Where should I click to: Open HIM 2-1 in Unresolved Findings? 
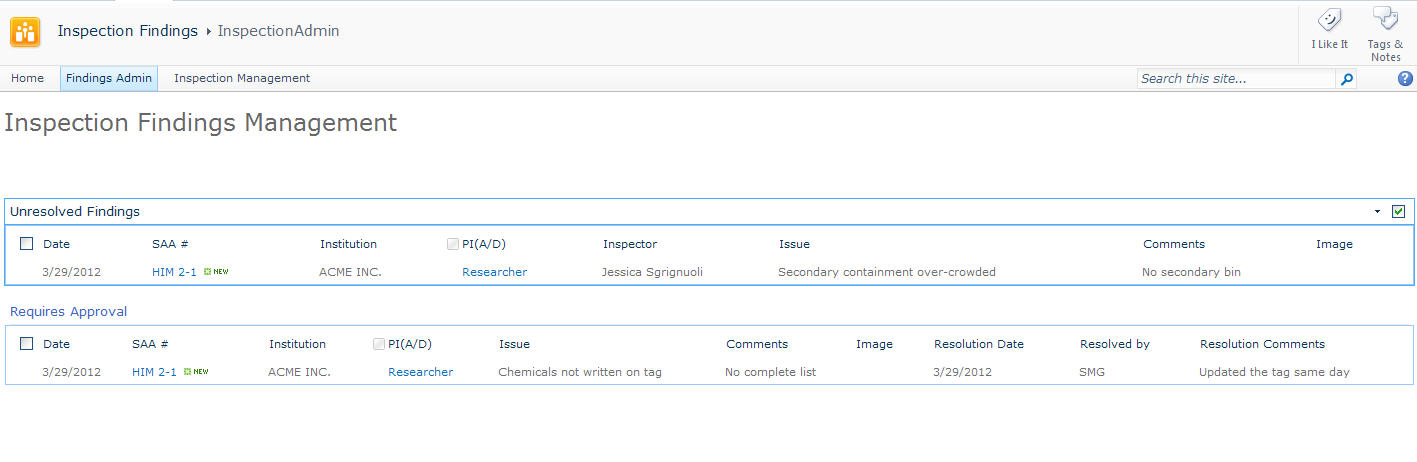coord(174,272)
